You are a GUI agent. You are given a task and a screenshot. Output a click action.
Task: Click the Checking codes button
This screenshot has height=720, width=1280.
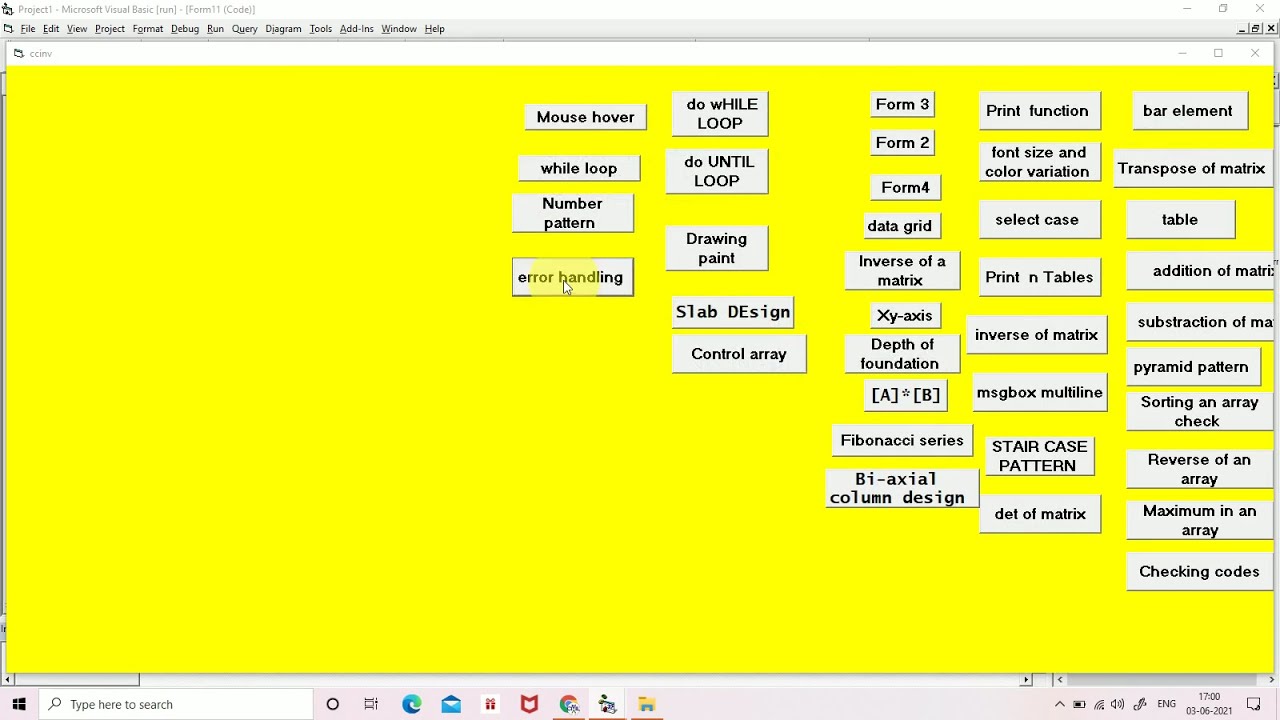[1199, 572]
